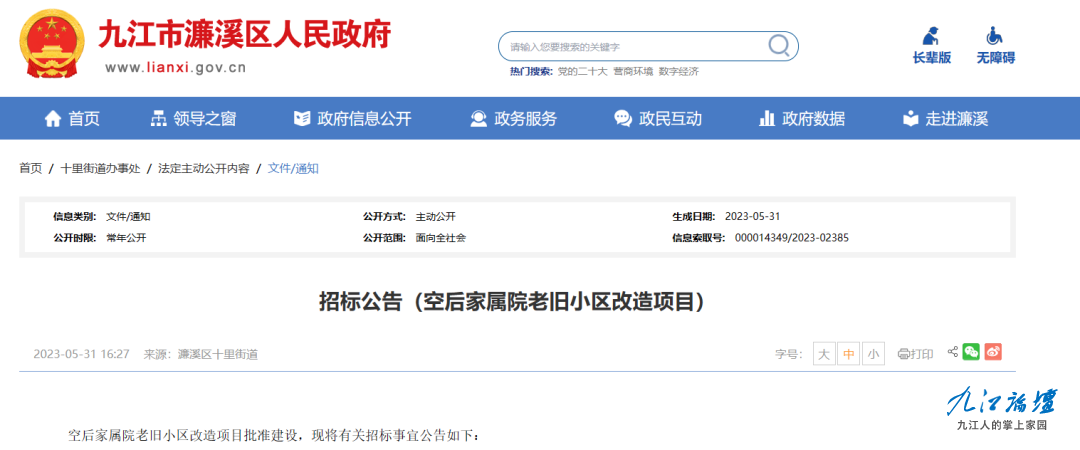Image resolution: width=1080 pixels, height=450 pixels.
Task: Print the page using 打印
Action: pyautogui.click(x=915, y=354)
